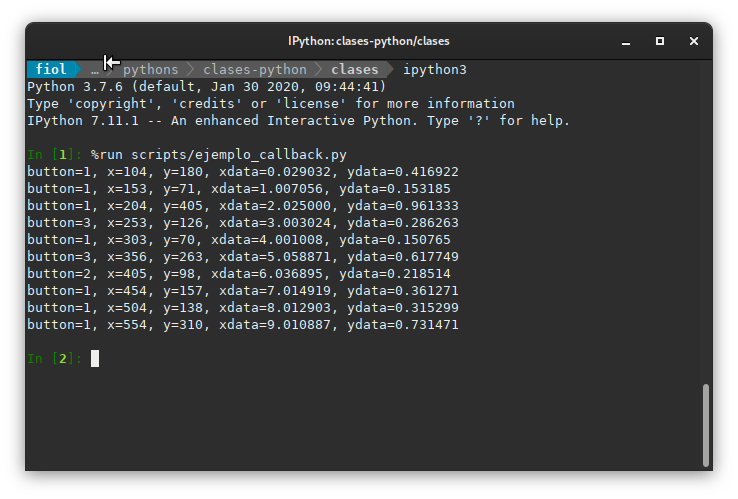The image size is (738, 499).
Task: Click the 'fiol' prompt segment
Action: pos(50,70)
